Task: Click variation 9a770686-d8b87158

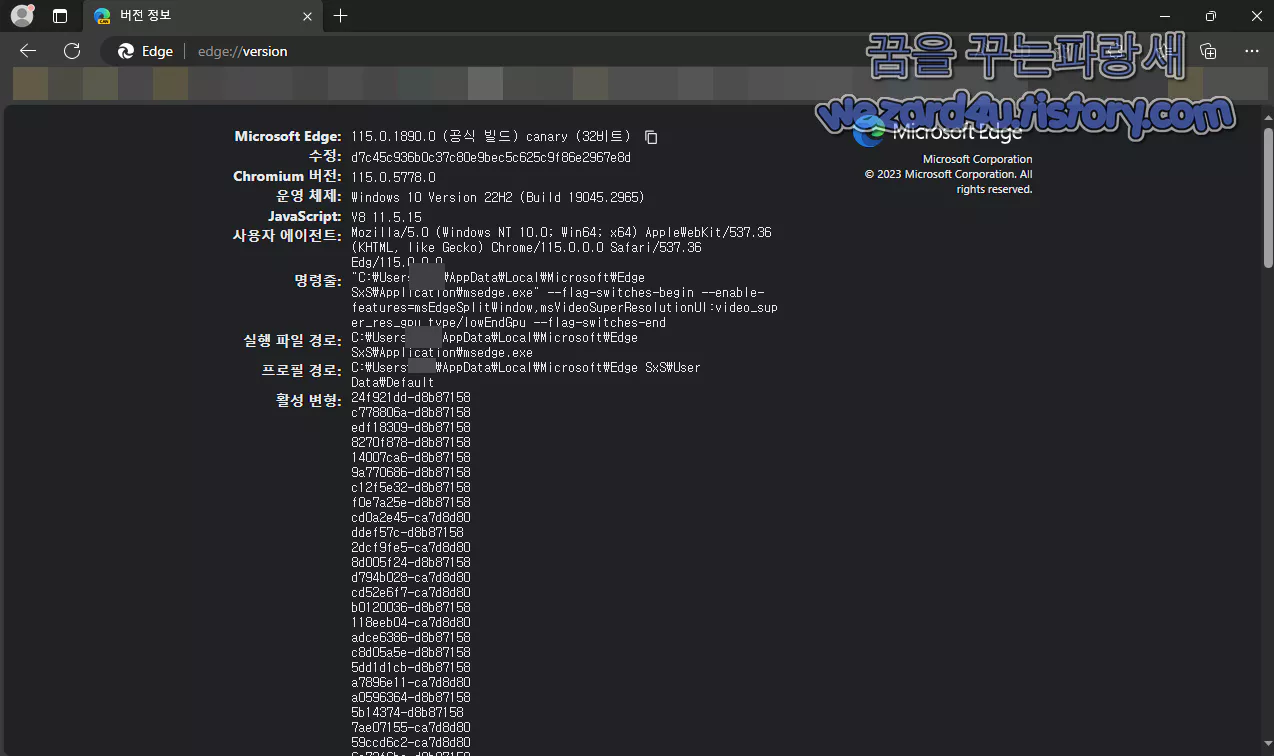Action: 411,472
